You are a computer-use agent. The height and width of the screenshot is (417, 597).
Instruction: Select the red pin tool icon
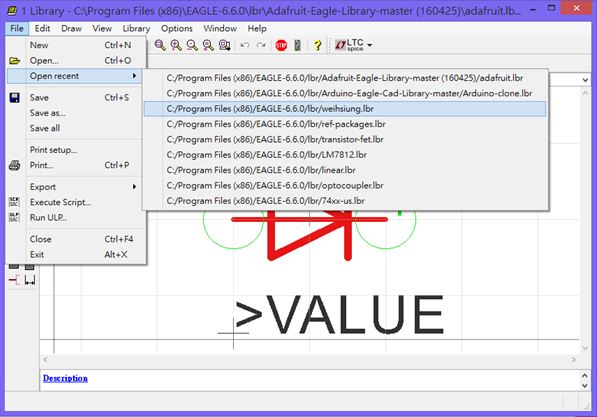click(14, 280)
